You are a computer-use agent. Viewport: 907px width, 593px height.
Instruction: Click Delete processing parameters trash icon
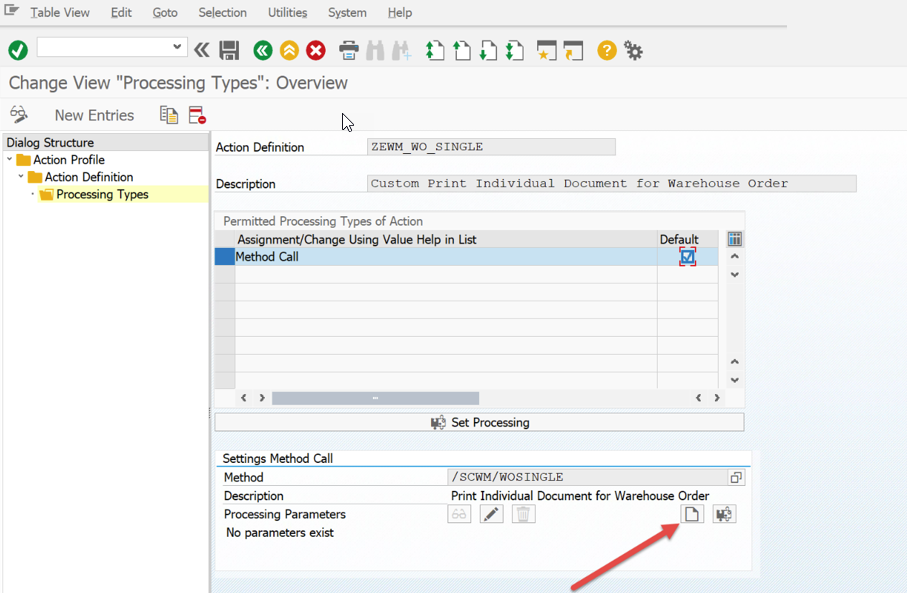pyautogui.click(x=523, y=514)
